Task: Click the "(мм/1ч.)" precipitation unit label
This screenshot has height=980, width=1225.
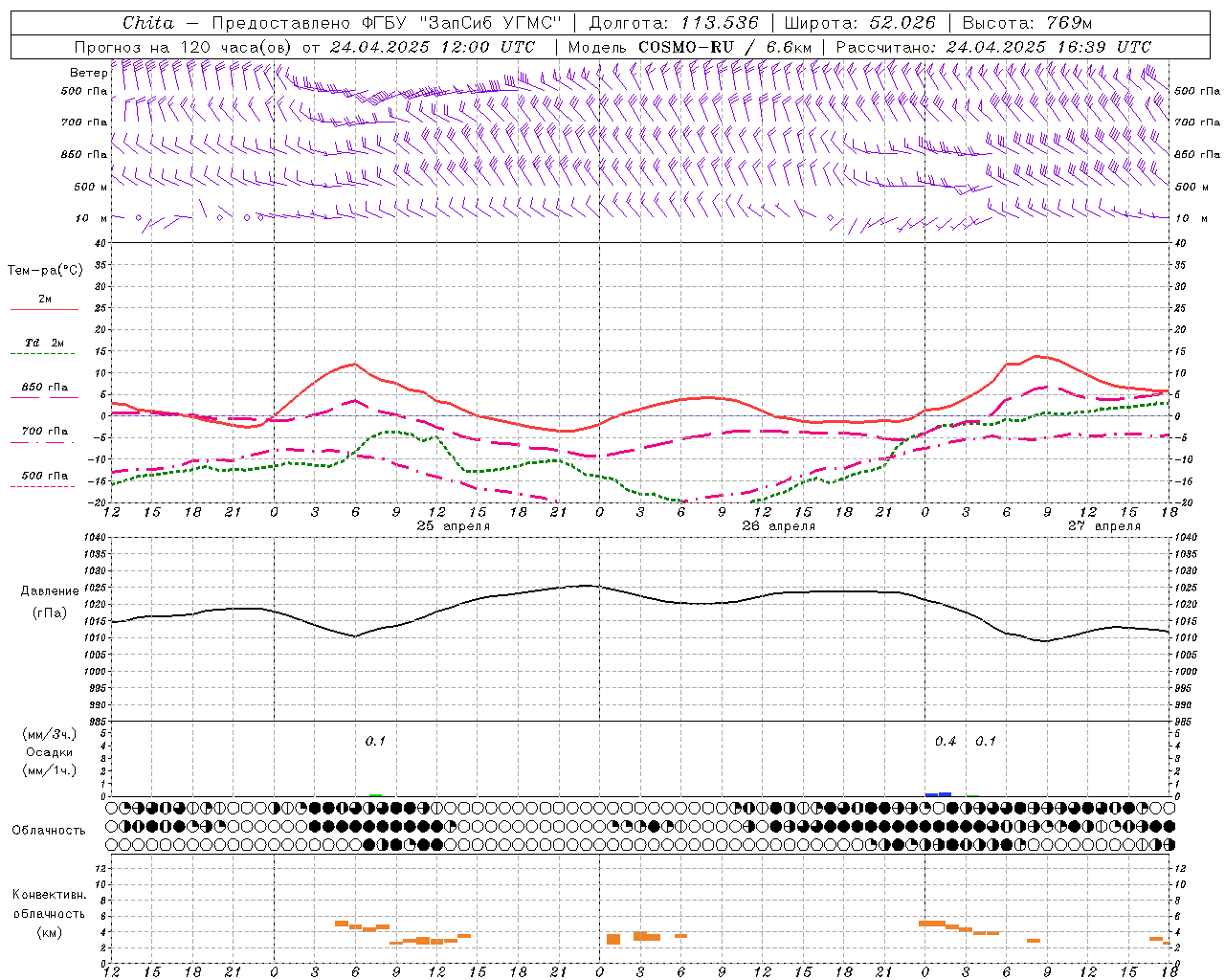Action: point(49,770)
